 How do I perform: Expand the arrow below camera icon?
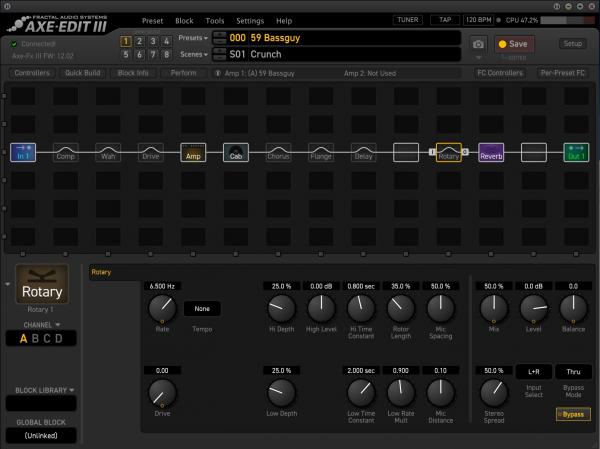[x=478, y=58]
